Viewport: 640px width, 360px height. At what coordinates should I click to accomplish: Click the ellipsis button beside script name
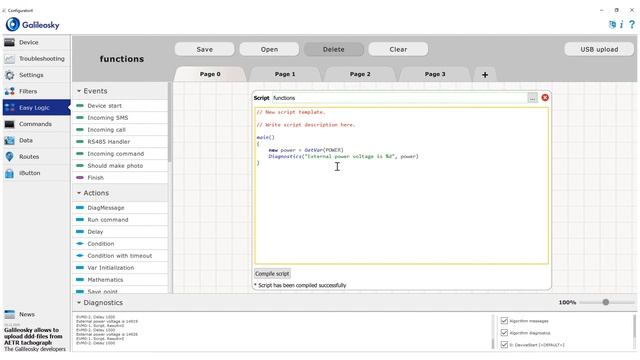click(x=532, y=98)
